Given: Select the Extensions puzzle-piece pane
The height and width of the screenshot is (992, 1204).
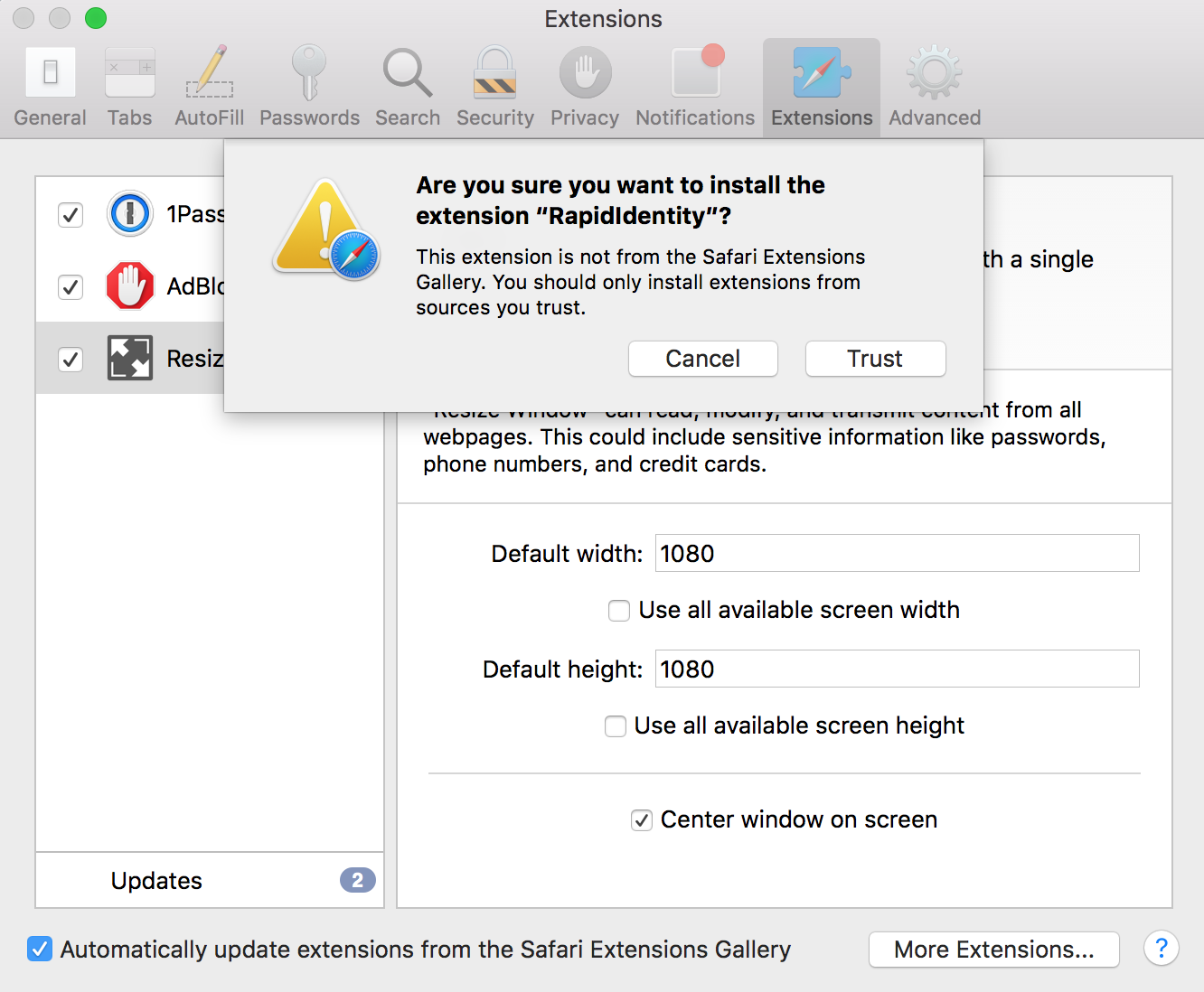Looking at the screenshot, I should [x=822, y=88].
